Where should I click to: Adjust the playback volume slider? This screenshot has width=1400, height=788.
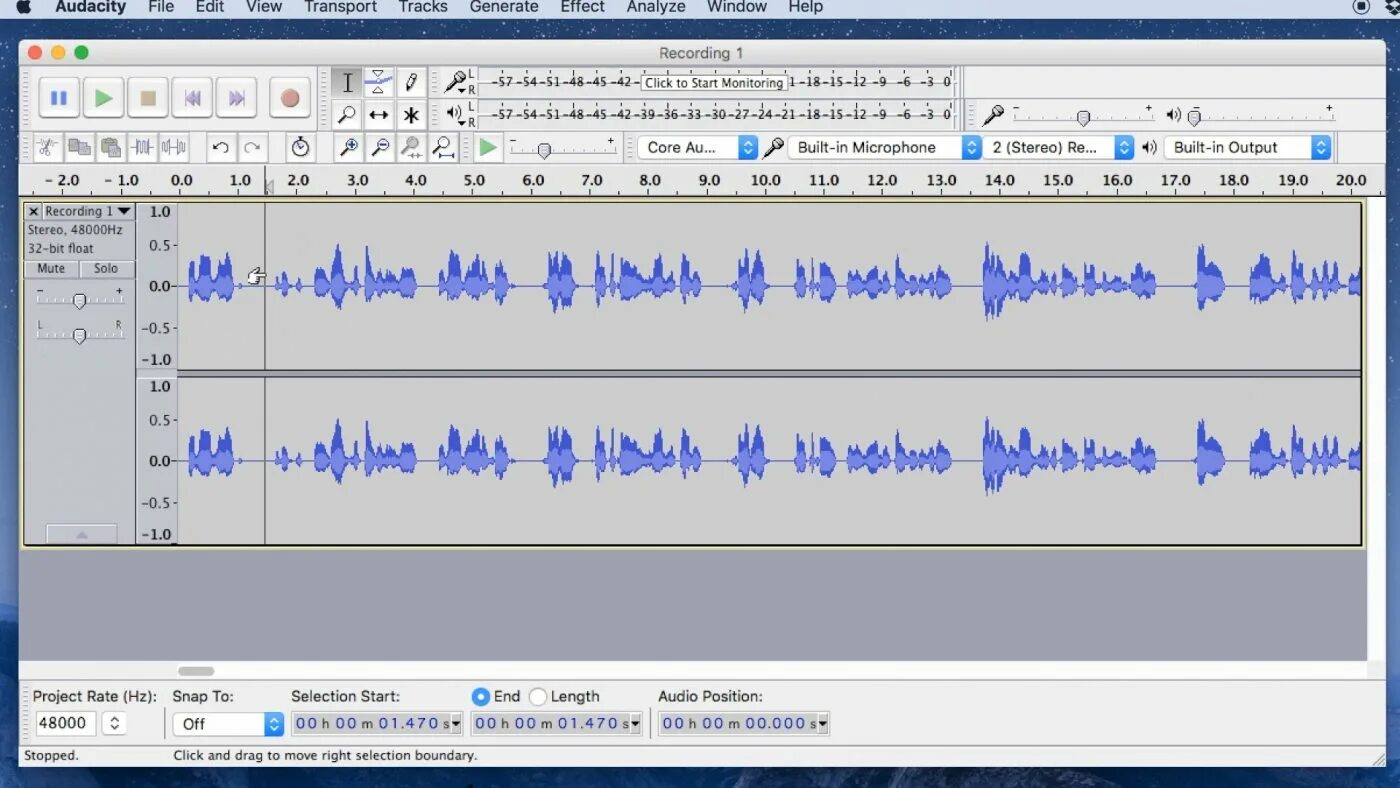[1194, 118]
